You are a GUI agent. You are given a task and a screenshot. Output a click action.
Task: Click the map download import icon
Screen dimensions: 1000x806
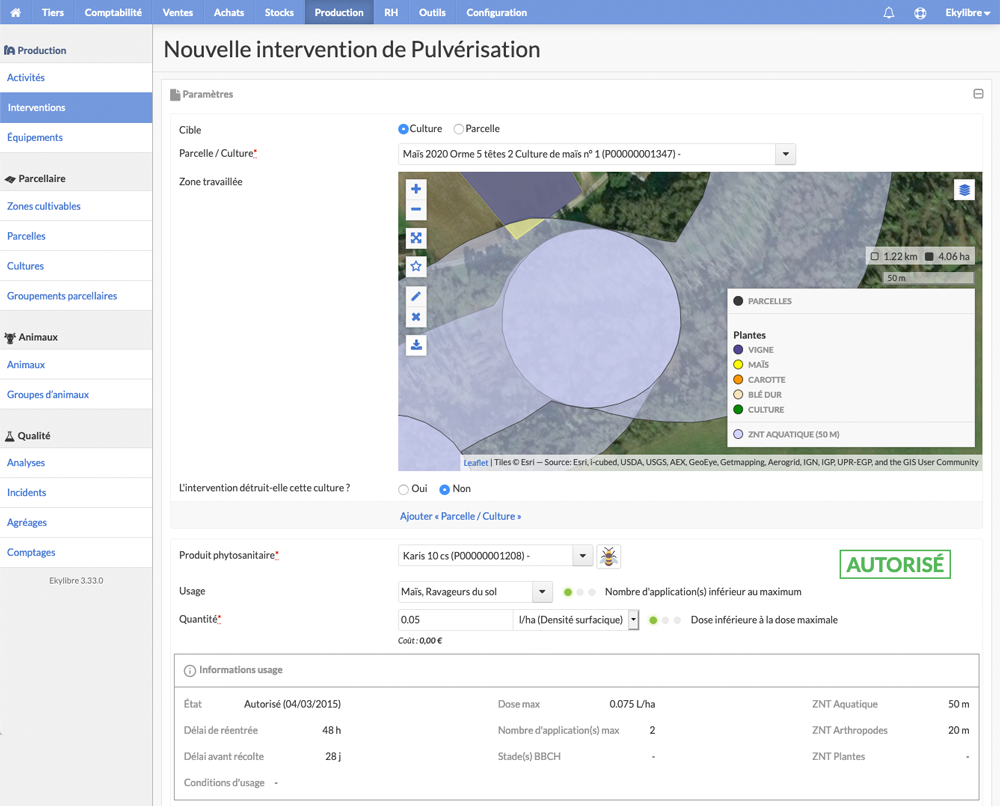pyautogui.click(x=416, y=345)
